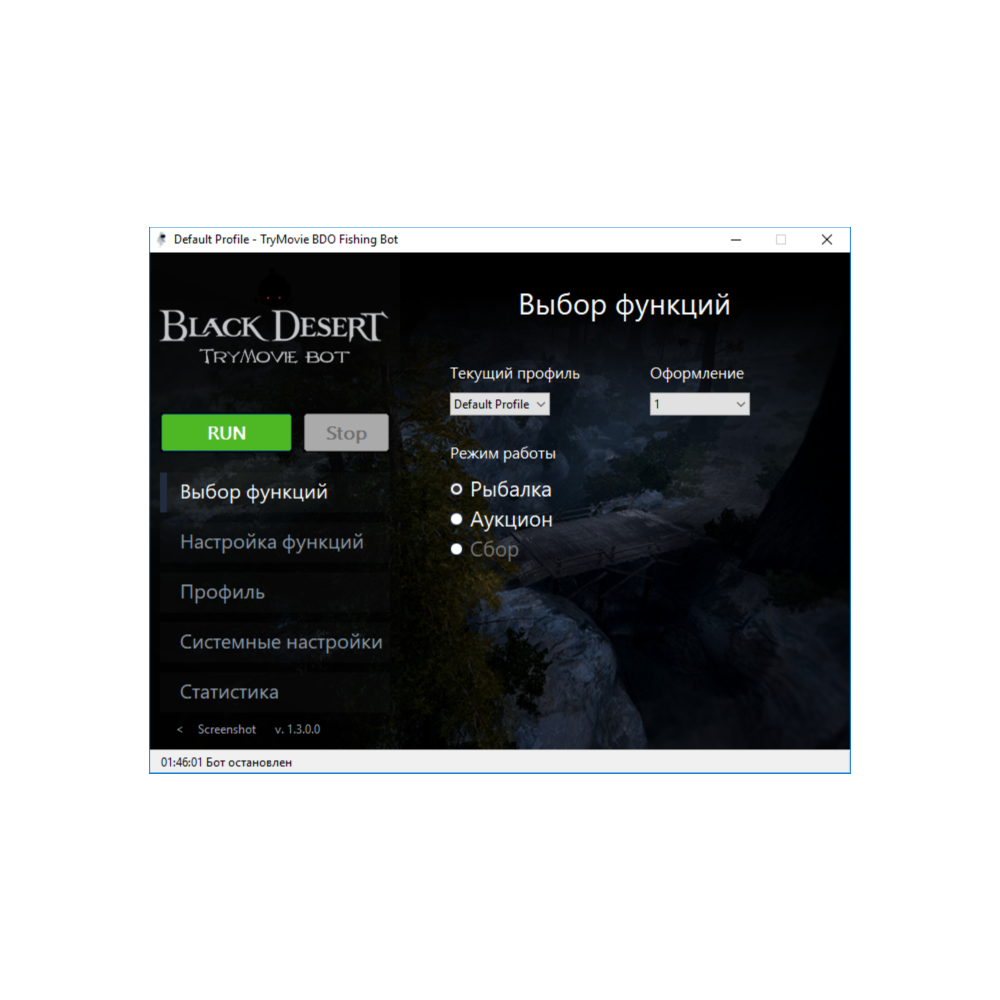The image size is (1000, 1000).
Task: Click the left arrow beside Screenshot
Action: point(180,729)
